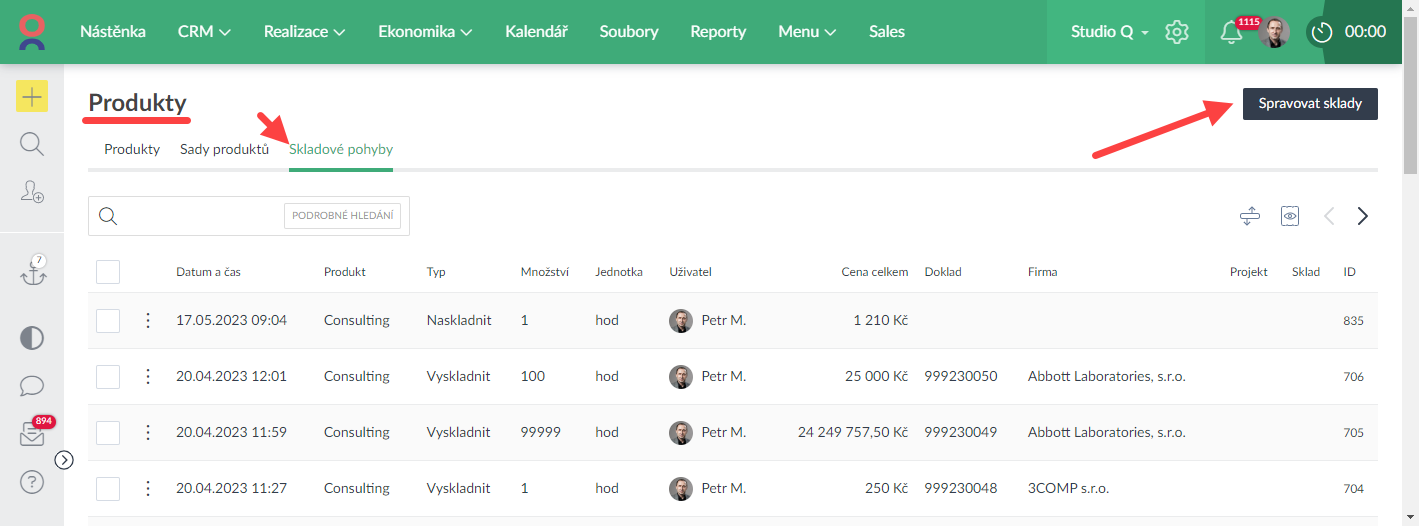Click the Spravovat sklady button
This screenshot has width=1419, height=526.
[x=1309, y=104]
